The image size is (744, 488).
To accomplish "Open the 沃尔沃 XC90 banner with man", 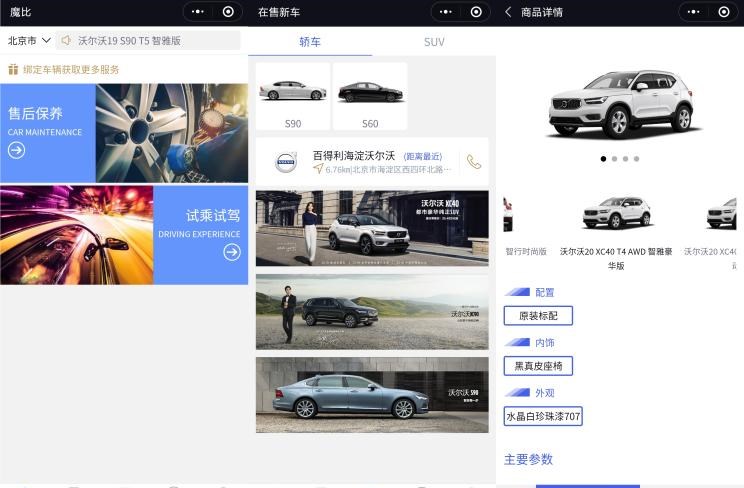I will pos(372,312).
